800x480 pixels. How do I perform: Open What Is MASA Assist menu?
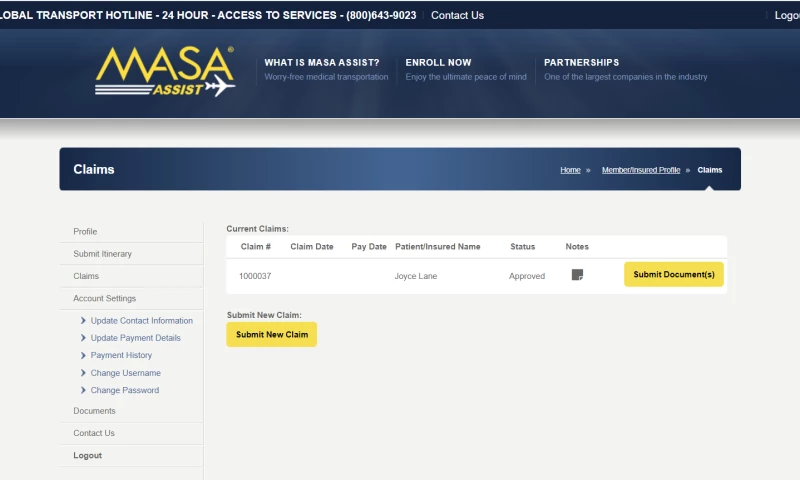tap(321, 63)
